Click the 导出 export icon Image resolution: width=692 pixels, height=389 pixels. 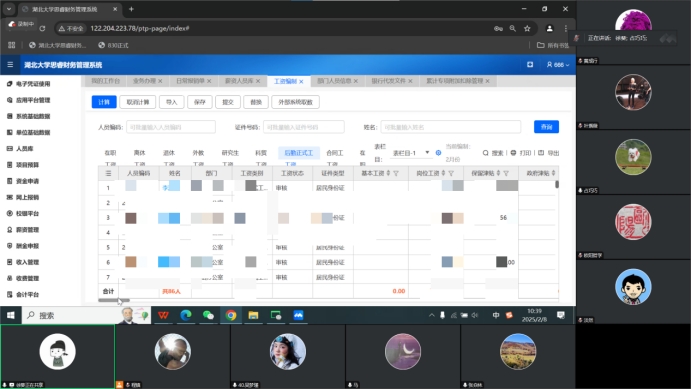click(x=541, y=153)
